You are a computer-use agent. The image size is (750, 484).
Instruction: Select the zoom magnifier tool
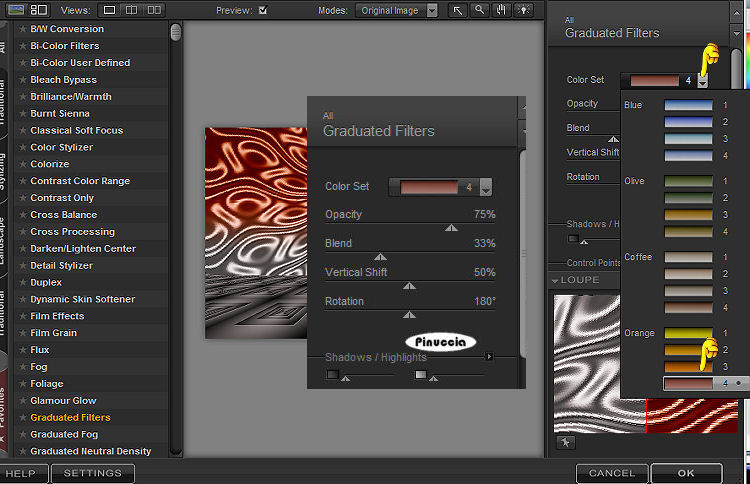(x=480, y=10)
